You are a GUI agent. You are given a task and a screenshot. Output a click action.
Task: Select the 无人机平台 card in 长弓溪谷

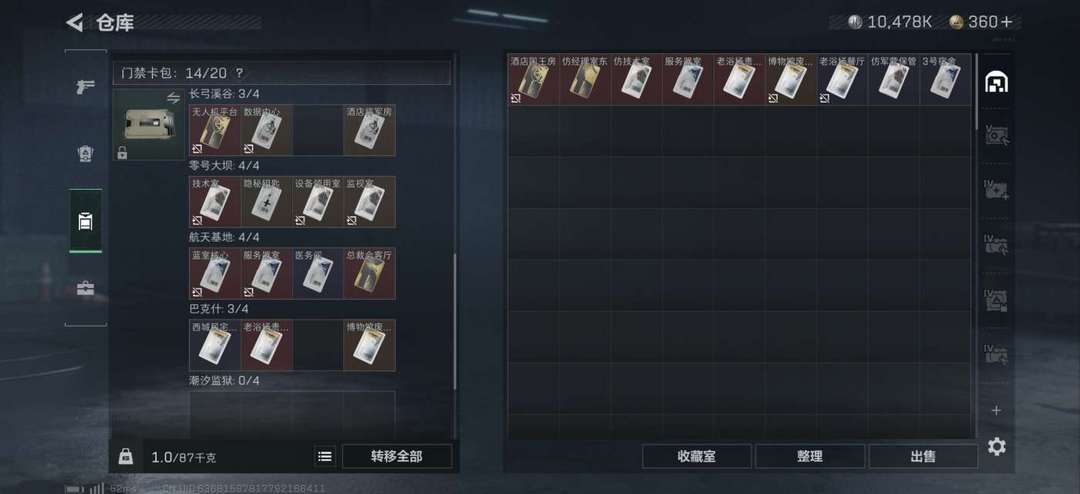pyautogui.click(x=214, y=130)
